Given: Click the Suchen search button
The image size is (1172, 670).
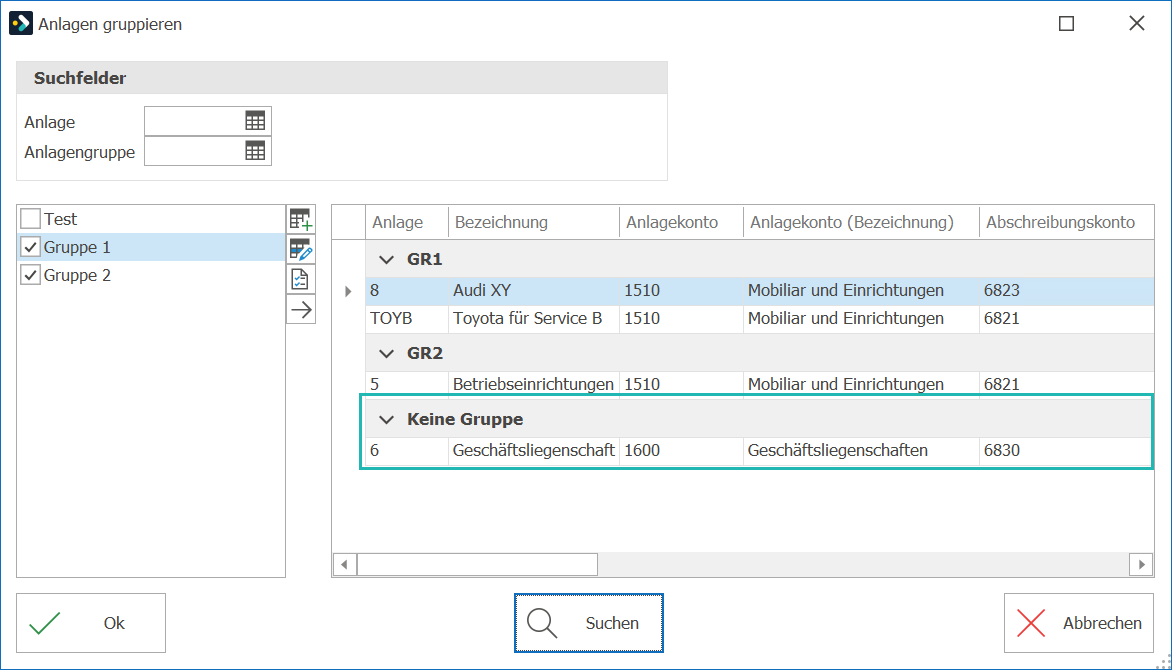Looking at the screenshot, I should coord(589,623).
